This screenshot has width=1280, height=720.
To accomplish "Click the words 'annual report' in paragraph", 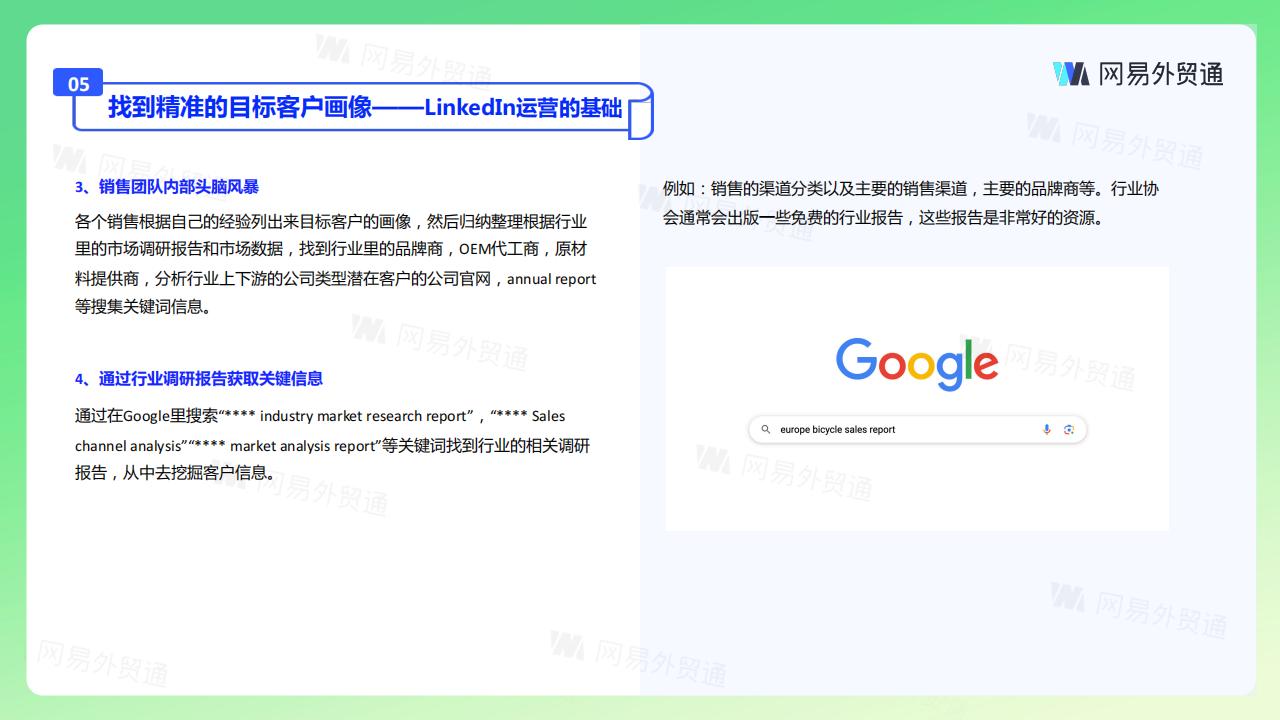I will (x=551, y=279).
